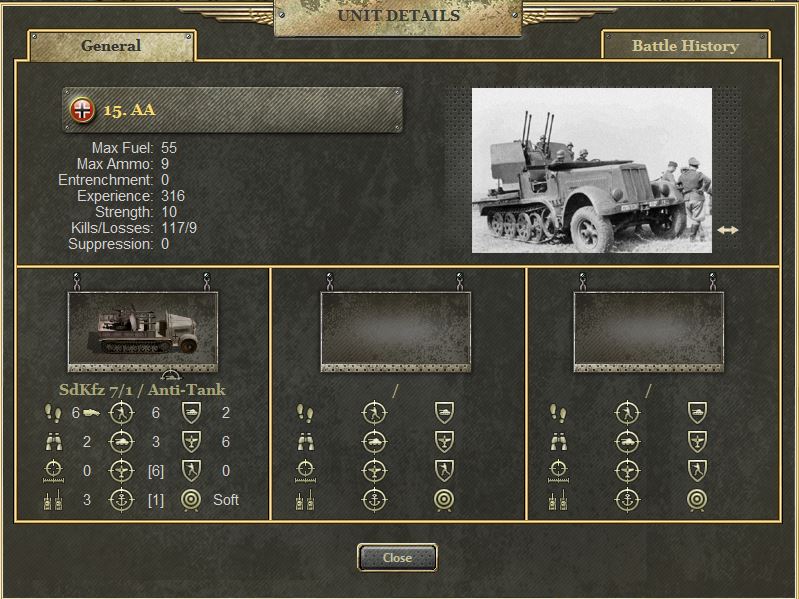This screenshot has height=599, width=799.
Task: Click the ground defense shield icon in the SdKfz 7/1 panel
Action: pos(191,413)
